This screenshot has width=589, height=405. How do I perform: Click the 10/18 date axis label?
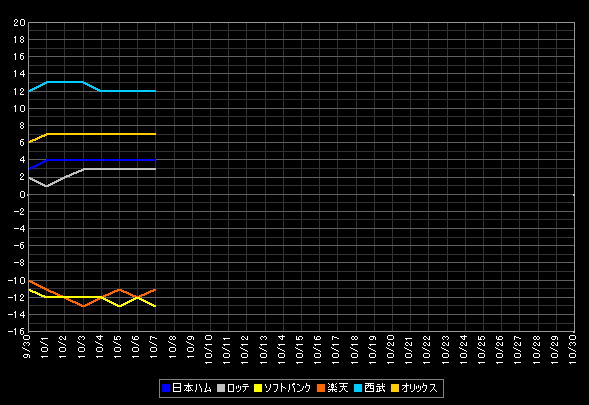[x=355, y=349]
